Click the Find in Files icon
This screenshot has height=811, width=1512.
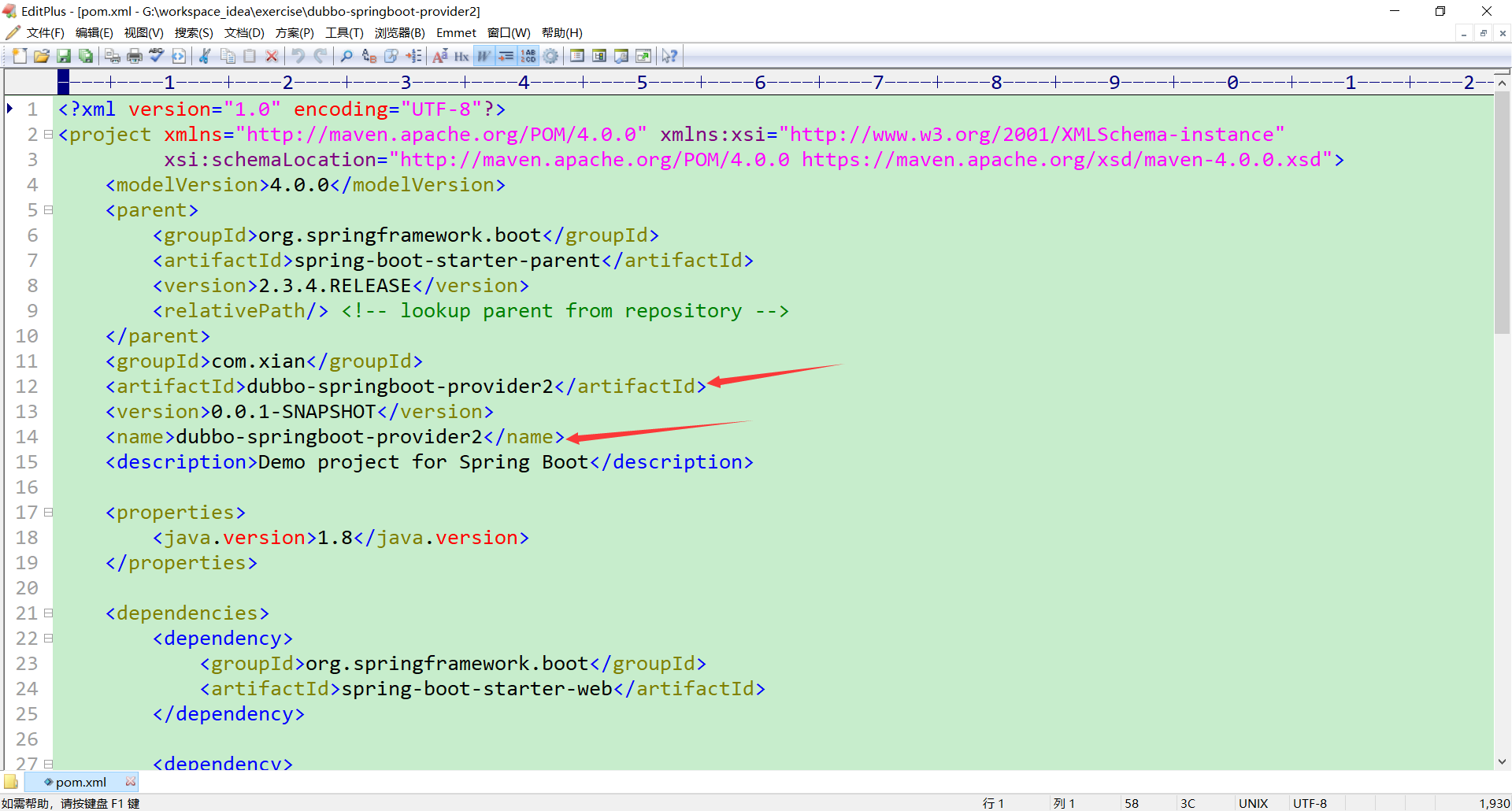click(x=391, y=56)
